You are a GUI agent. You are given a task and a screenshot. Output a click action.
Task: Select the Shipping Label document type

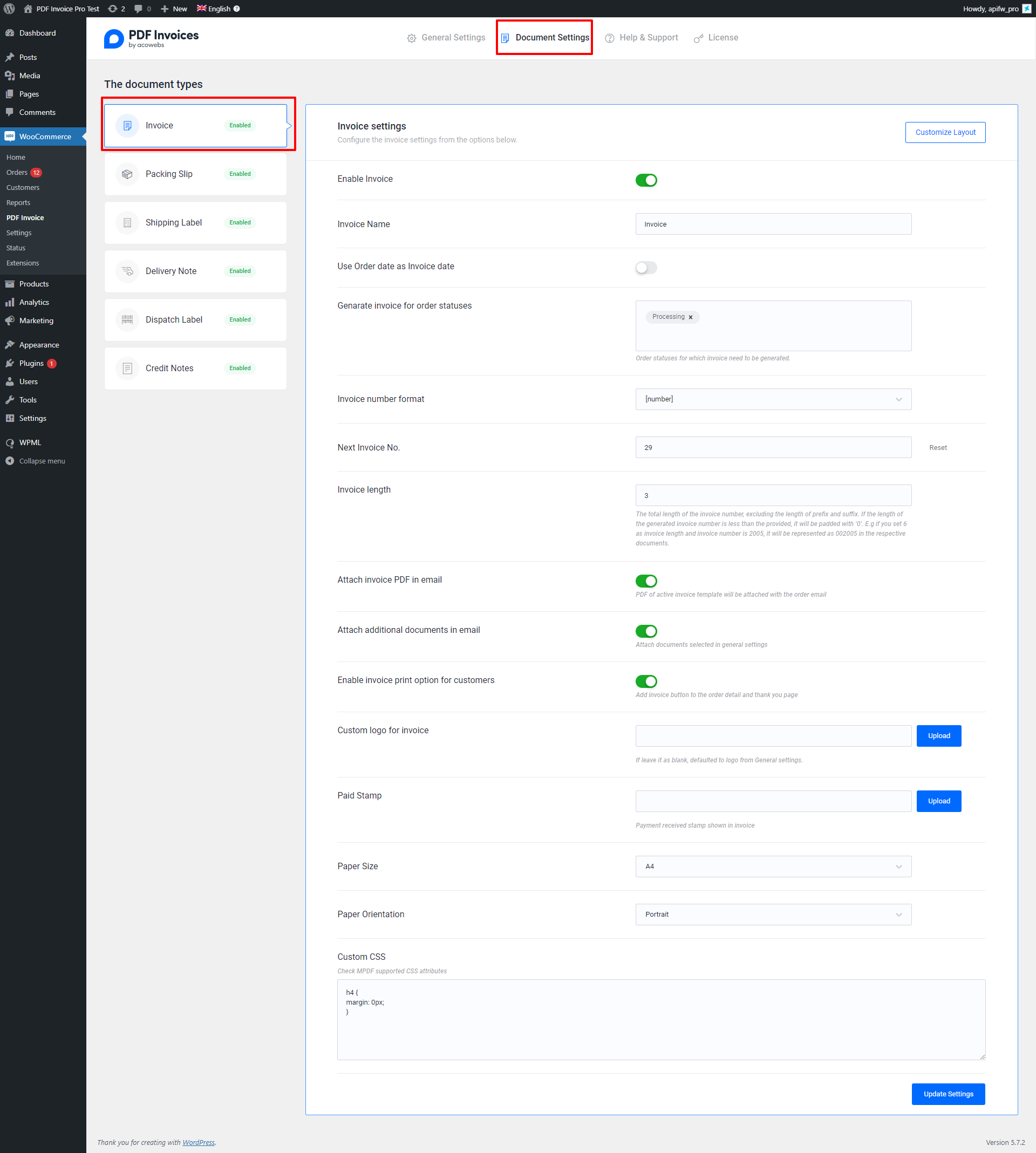(x=195, y=222)
